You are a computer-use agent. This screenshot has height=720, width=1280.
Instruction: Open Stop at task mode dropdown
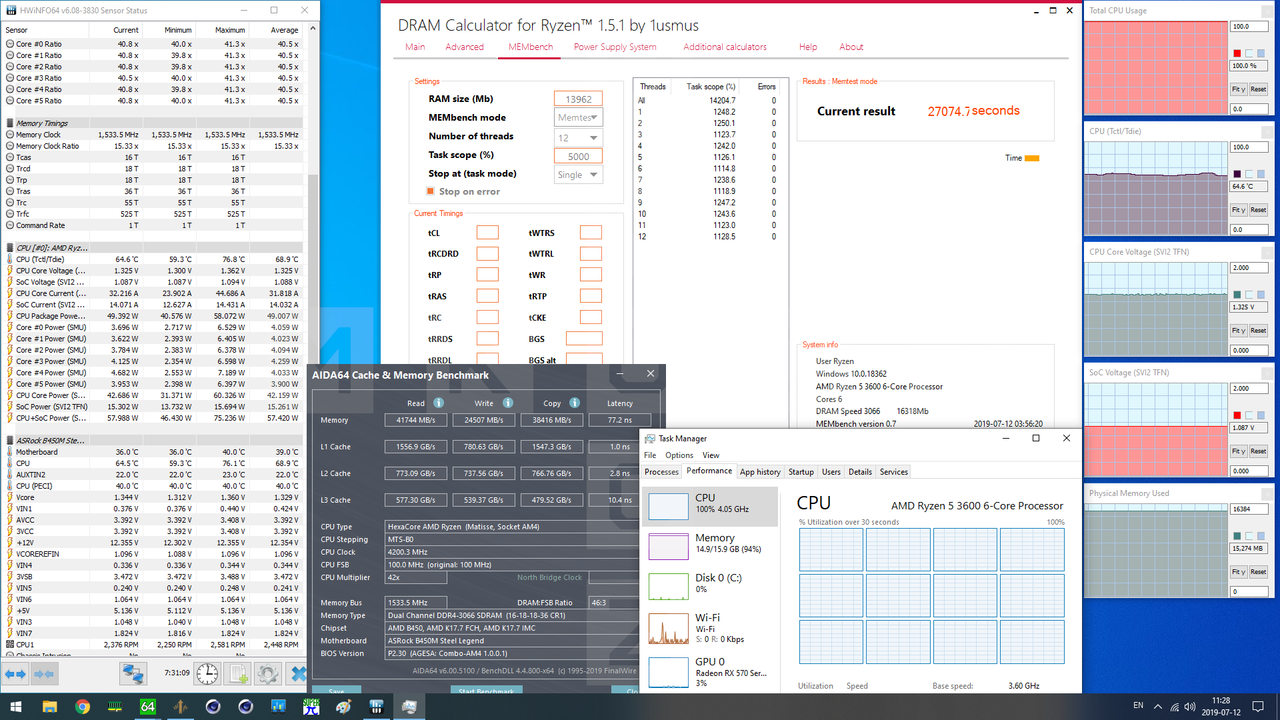pyautogui.click(x=579, y=174)
